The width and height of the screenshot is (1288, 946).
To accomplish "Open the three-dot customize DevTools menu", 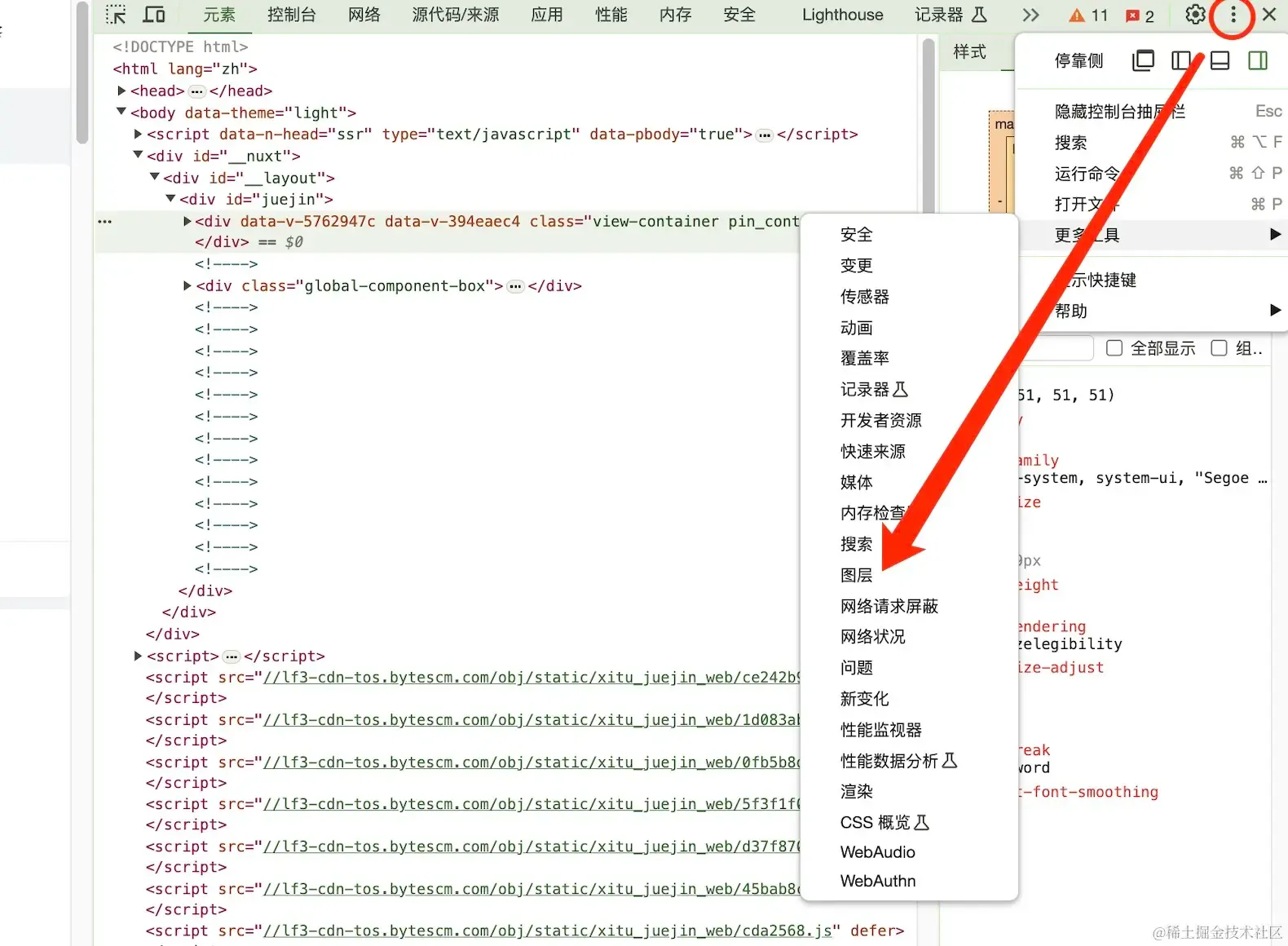I will (x=1233, y=15).
